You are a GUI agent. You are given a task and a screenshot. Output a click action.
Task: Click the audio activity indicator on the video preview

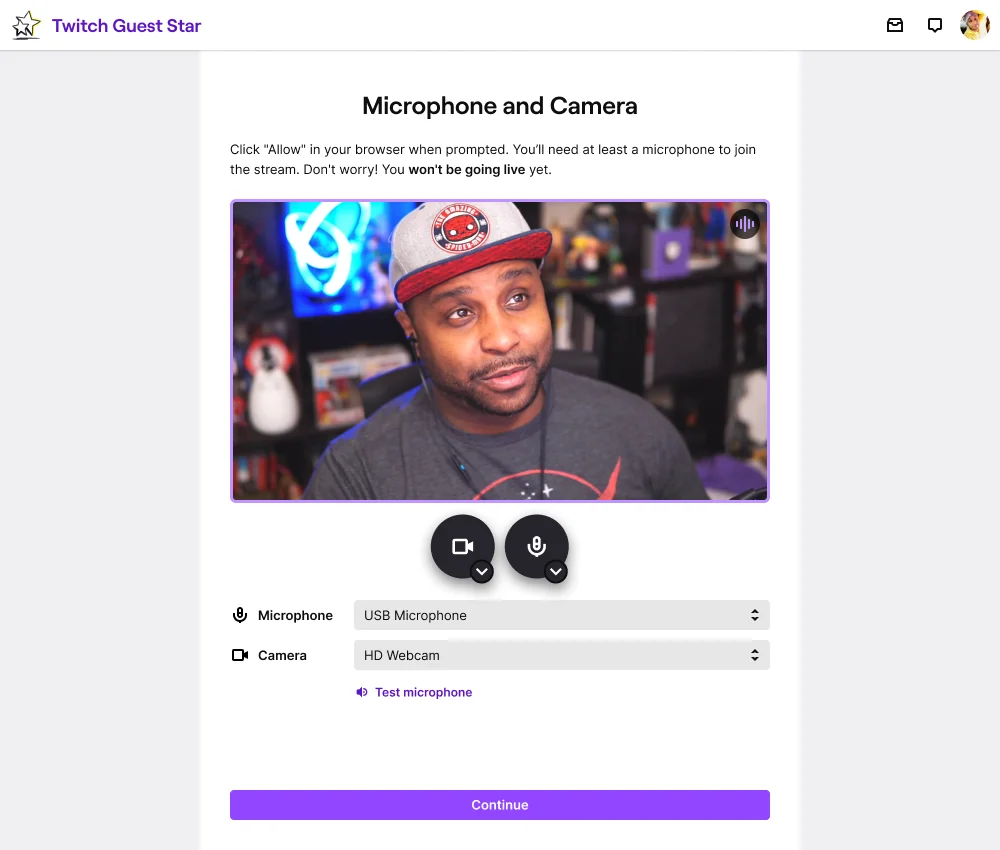tap(744, 224)
